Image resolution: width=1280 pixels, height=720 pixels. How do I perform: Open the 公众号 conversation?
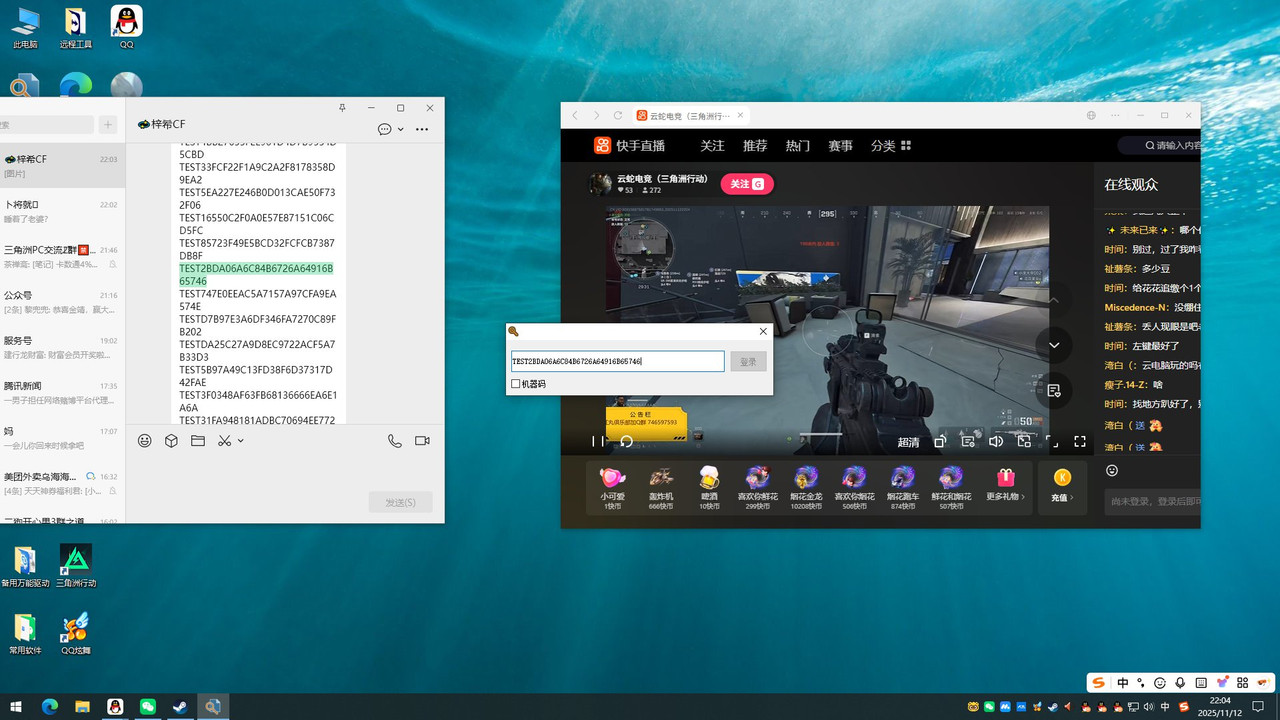click(x=62, y=302)
